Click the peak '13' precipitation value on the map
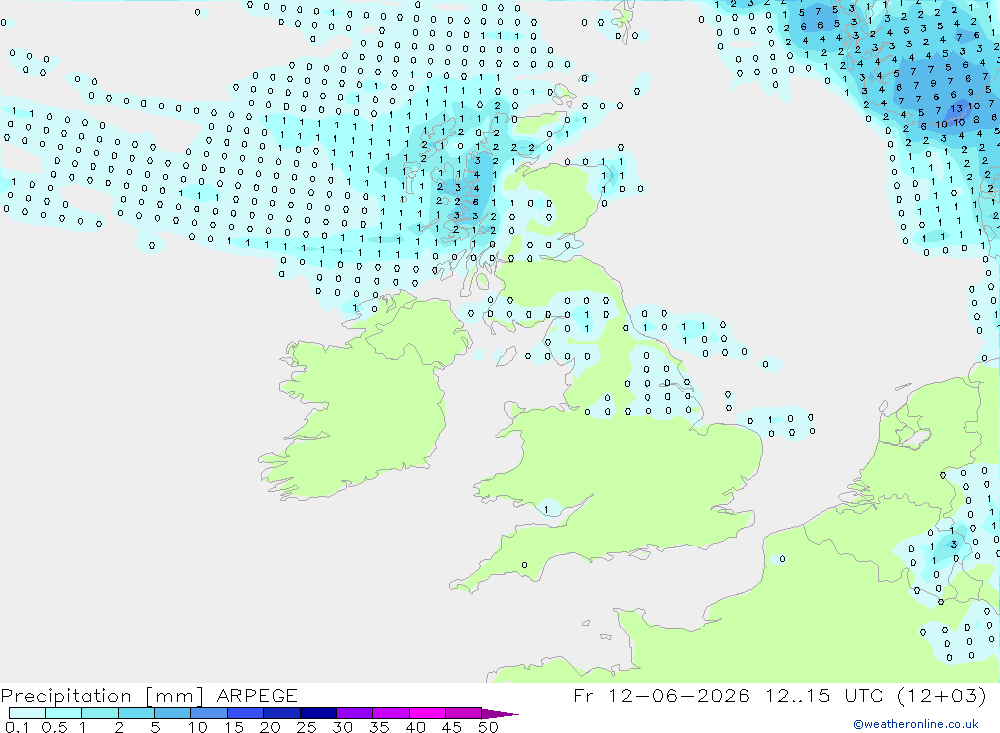 coord(957,108)
